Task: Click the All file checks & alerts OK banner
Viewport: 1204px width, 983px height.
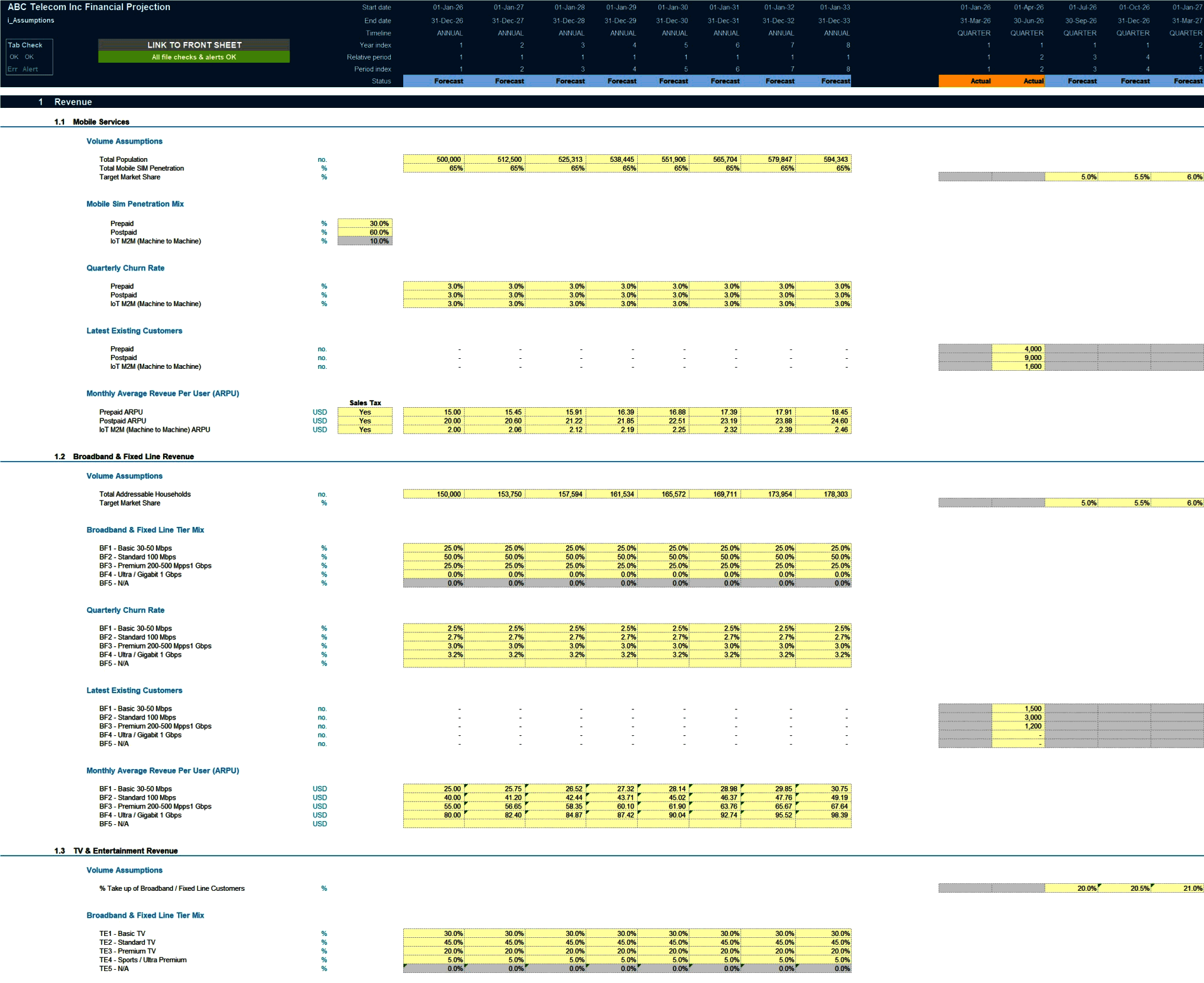Action: 194,56
